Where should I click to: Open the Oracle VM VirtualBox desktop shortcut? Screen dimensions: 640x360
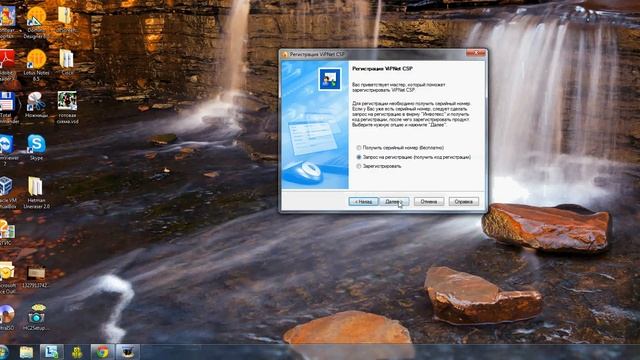click(7, 193)
